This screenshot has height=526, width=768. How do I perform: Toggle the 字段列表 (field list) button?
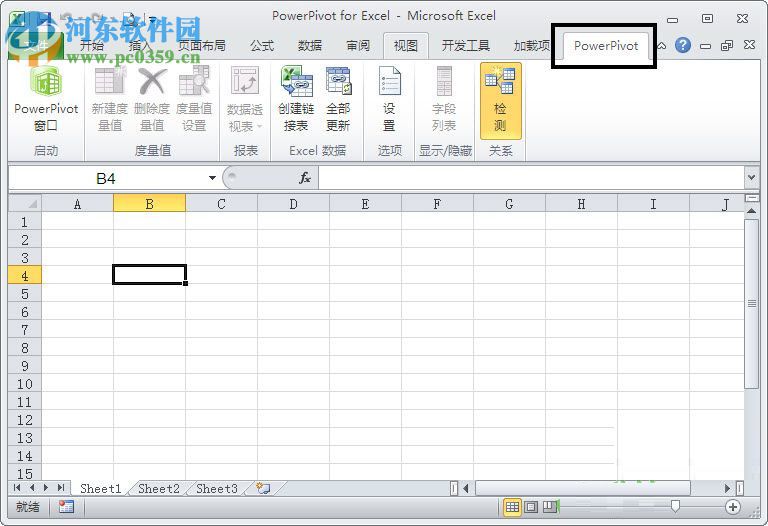click(444, 100)
